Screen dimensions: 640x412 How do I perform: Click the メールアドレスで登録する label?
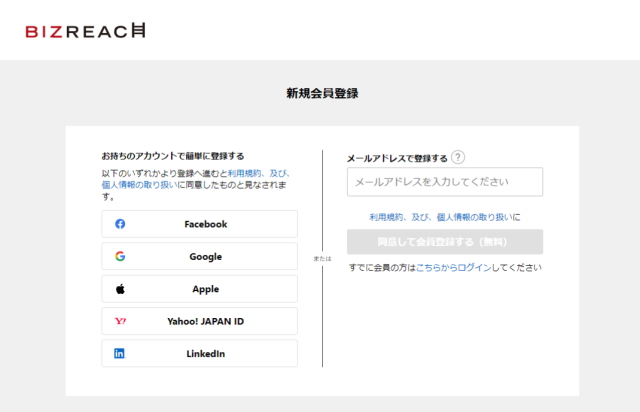tap(397, 158)
